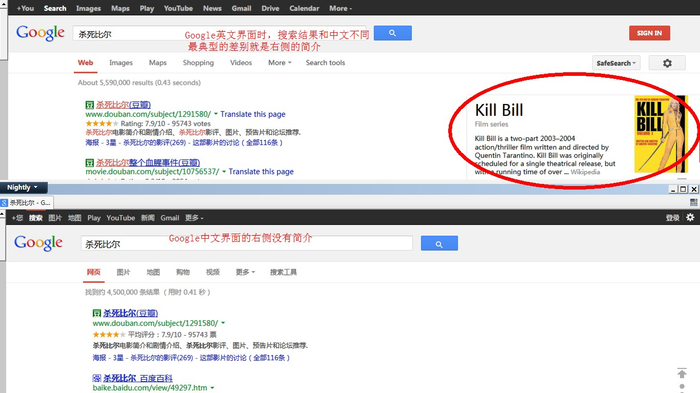Expand the 更多 dropdown in the Chinese black bar
Viewport: 700px width, 393px height.
pos(194,218)
